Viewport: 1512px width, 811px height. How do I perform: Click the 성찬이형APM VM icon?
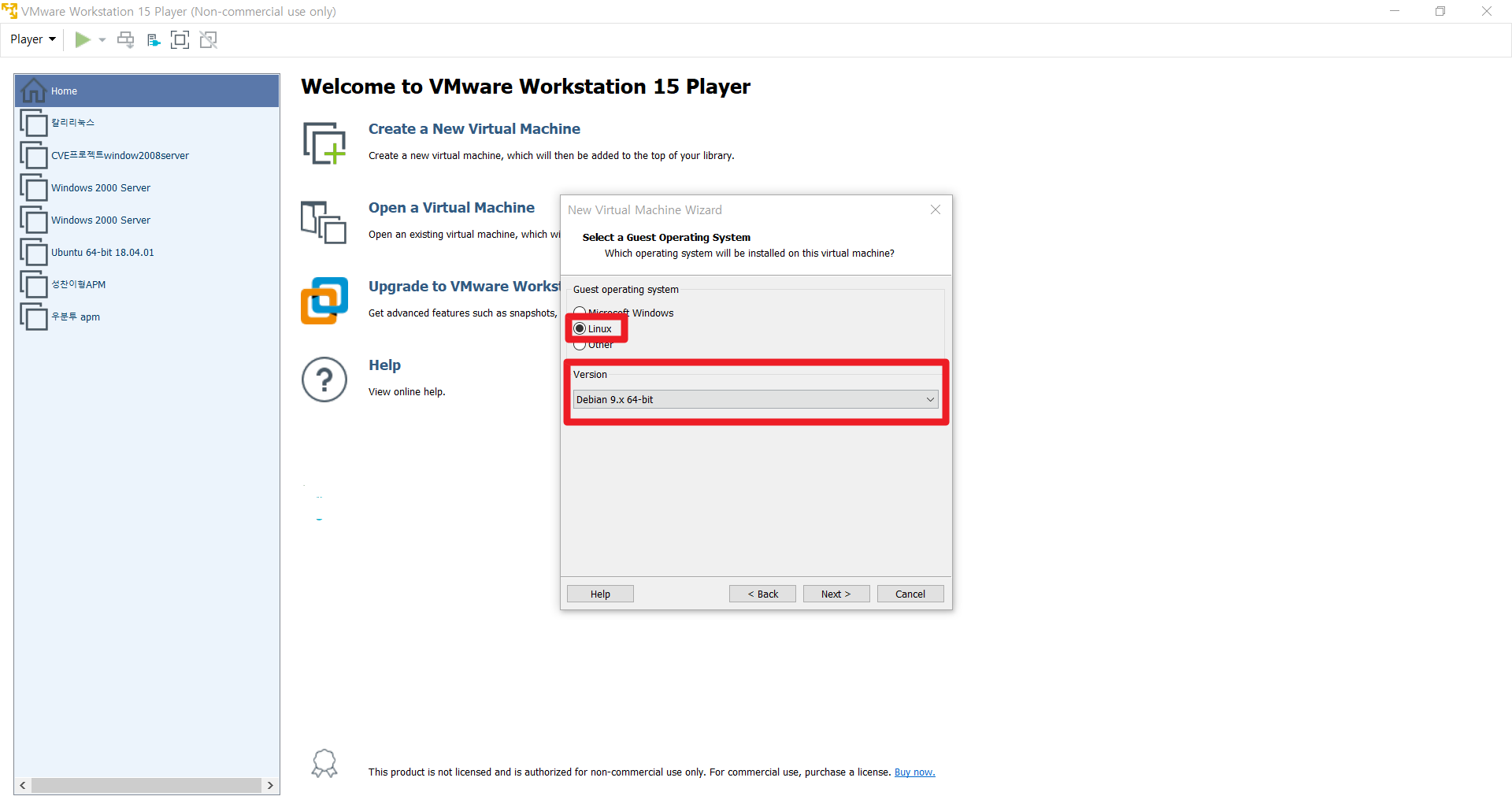(34, 284)
